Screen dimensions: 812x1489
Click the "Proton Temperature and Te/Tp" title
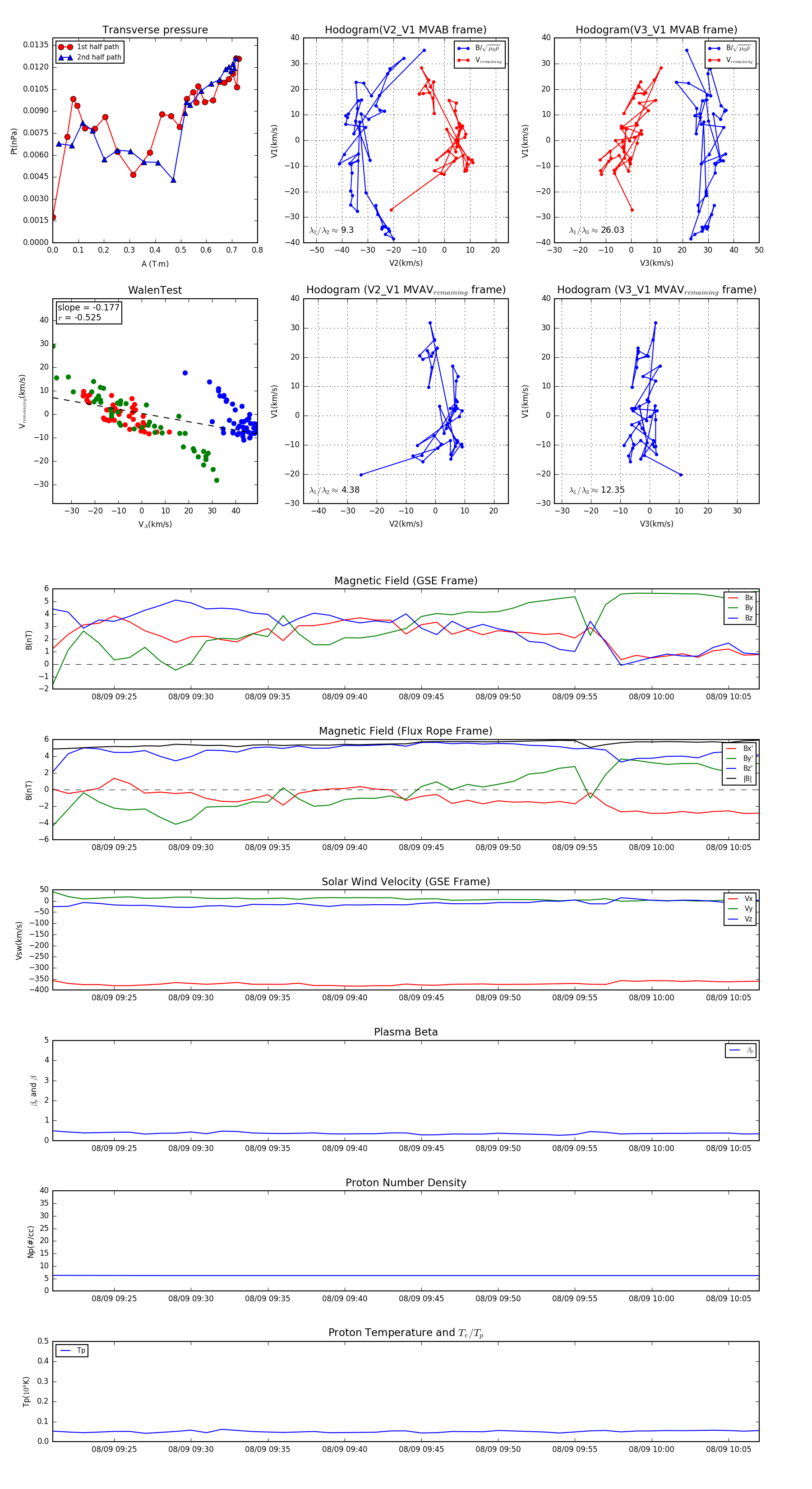[406, 1333]
